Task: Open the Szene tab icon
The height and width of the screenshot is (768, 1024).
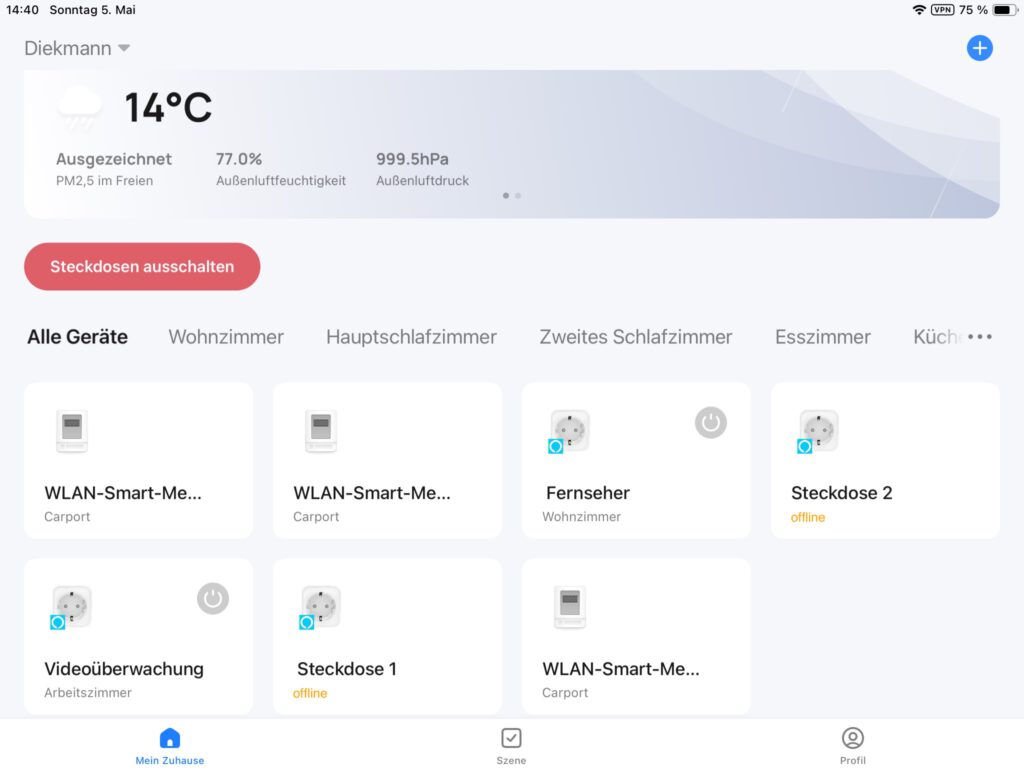Action: pos(511,738)
